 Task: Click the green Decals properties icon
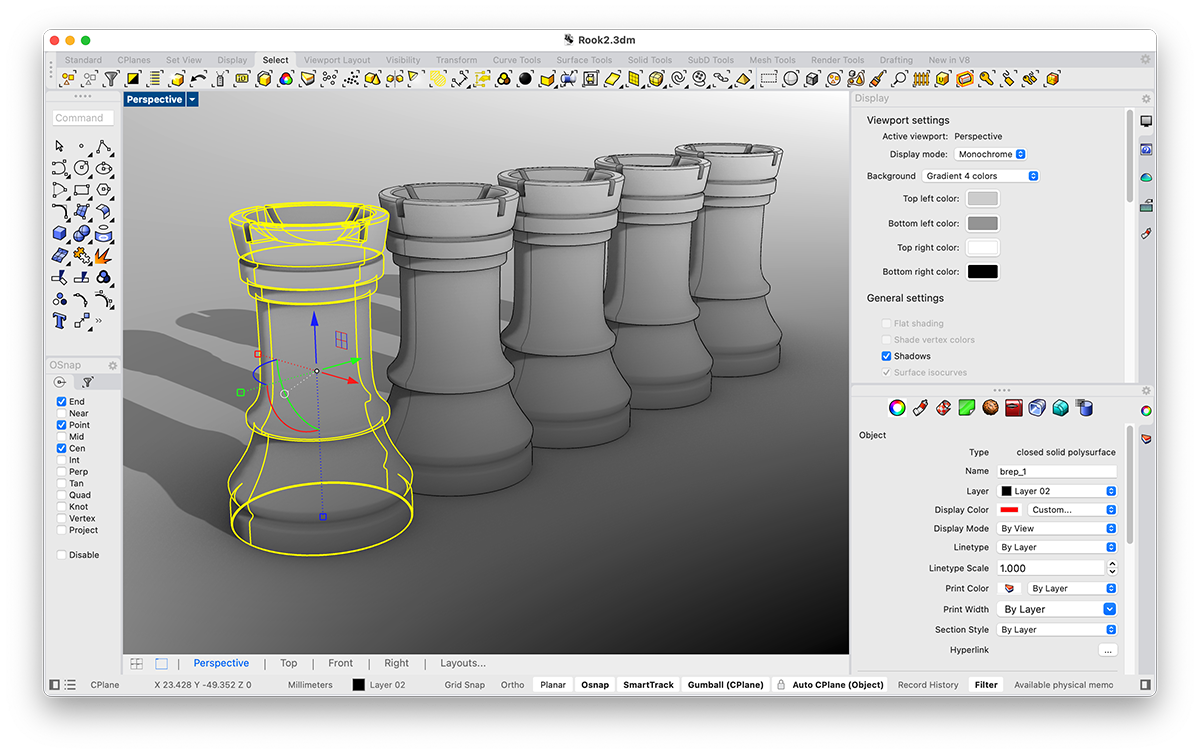[x=967, y=407]
